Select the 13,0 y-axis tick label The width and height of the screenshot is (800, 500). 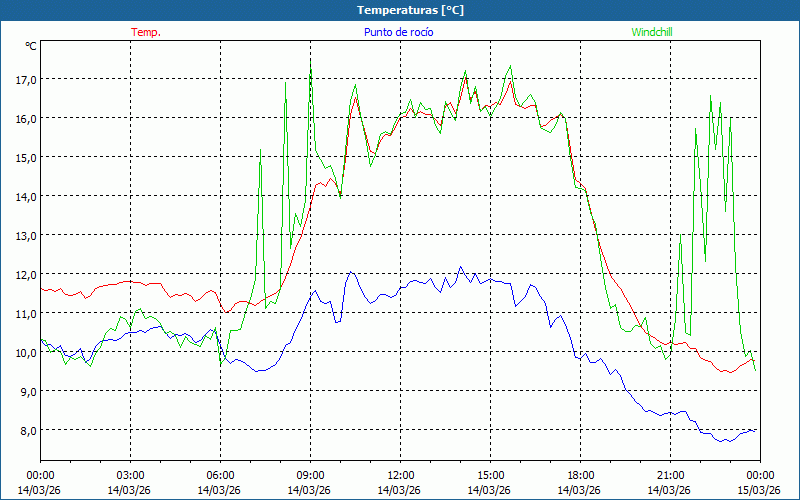[24, 235]
